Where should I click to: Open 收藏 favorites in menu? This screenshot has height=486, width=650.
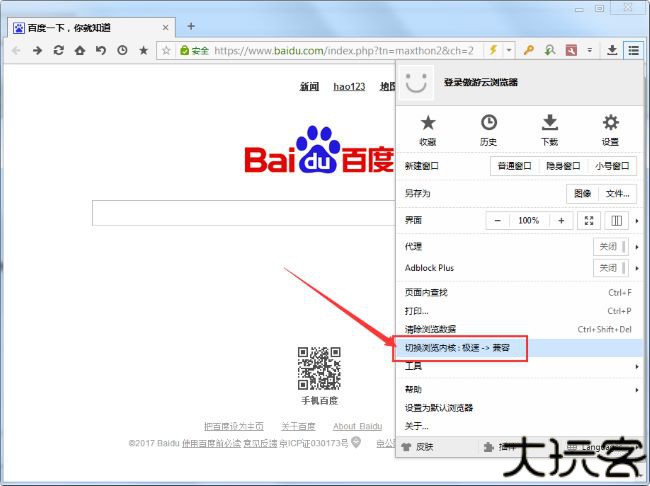[x=428, y=130]
